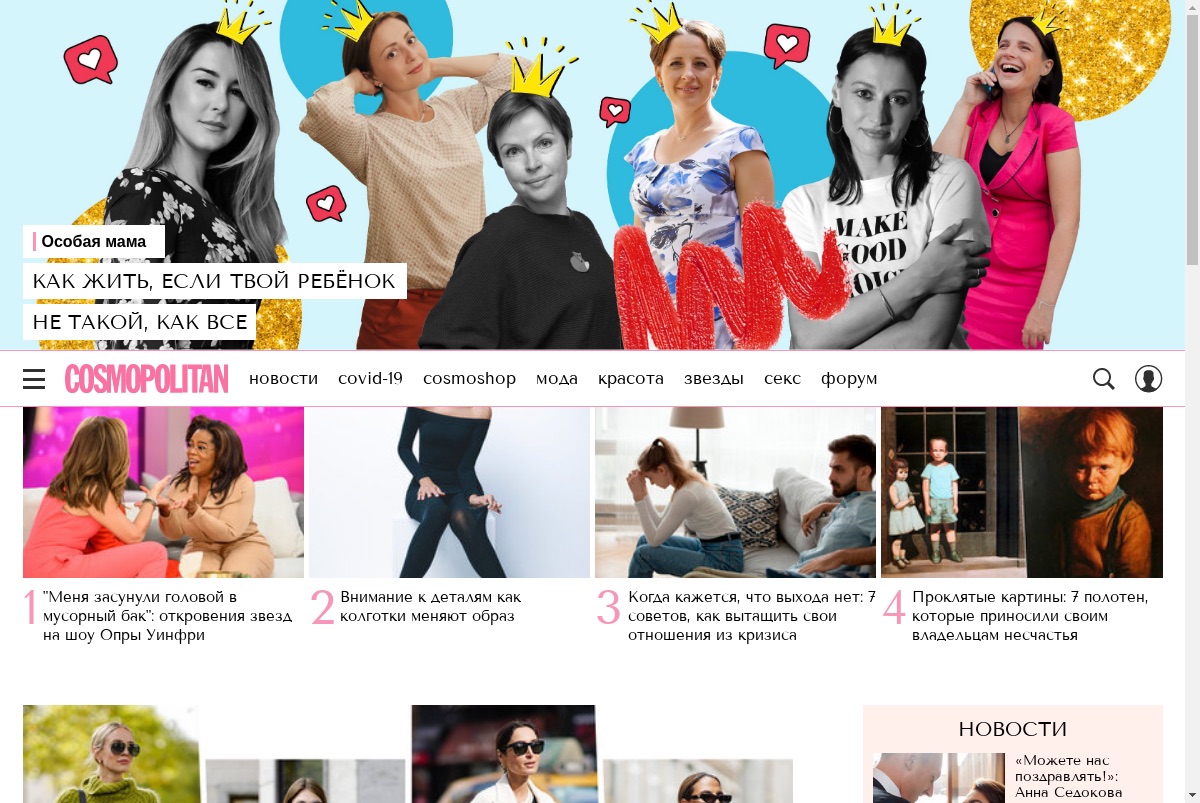Open the форум nav link
This screenshot has width=1200, height=803.
coord(849,379)
